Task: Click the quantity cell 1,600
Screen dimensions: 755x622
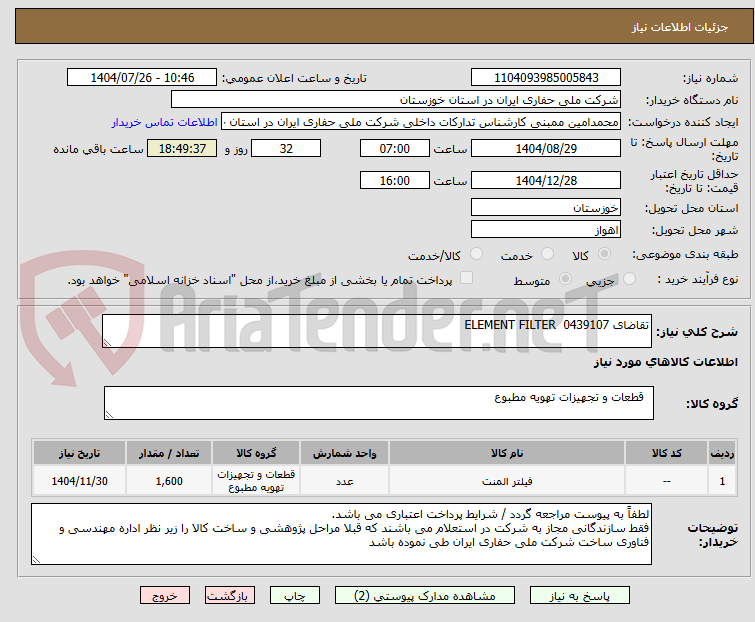Action: coord(169,481)
